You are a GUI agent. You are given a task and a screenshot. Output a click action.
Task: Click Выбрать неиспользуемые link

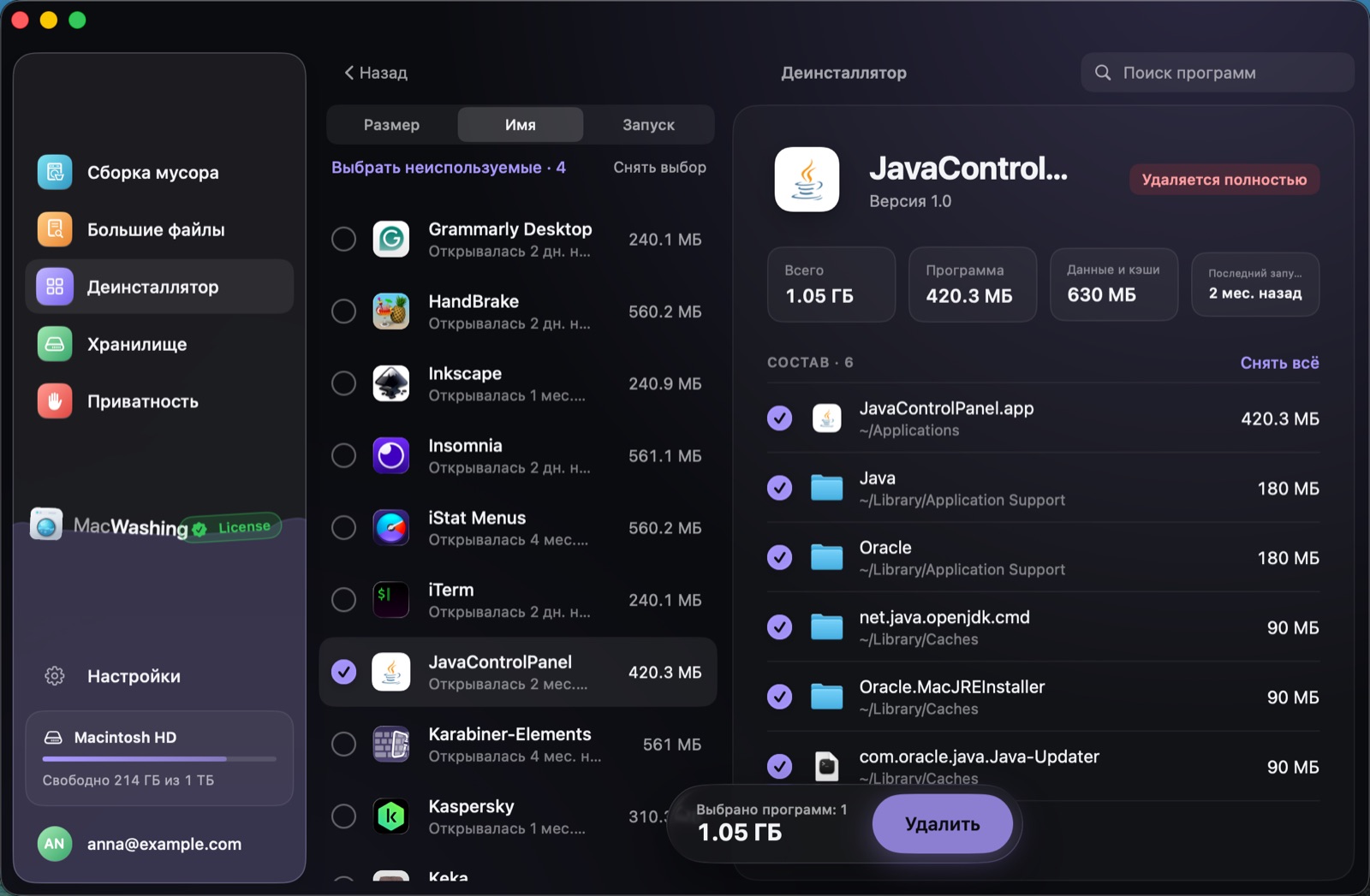449,168
